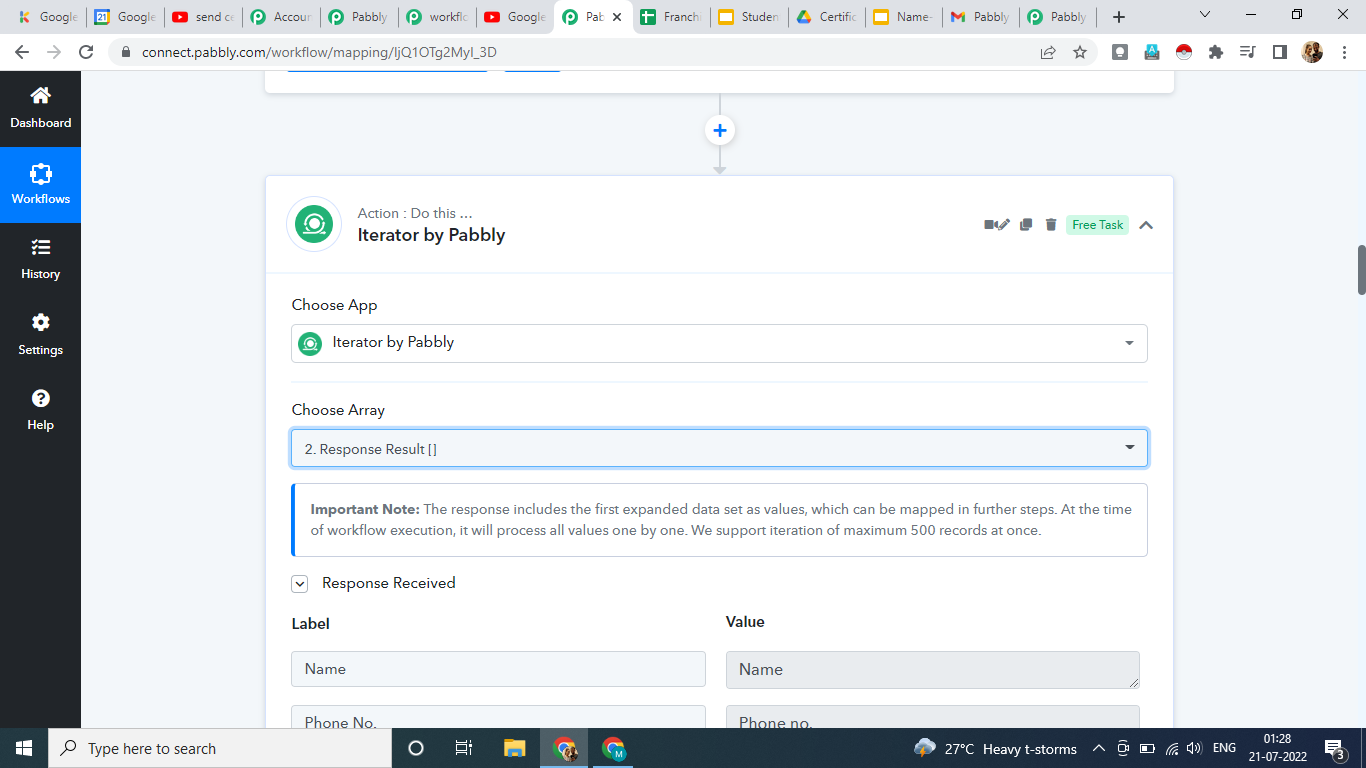Screen dimensions: 1366x768
Task: Show hidden system tray icons
Action: pos(1099,748)
